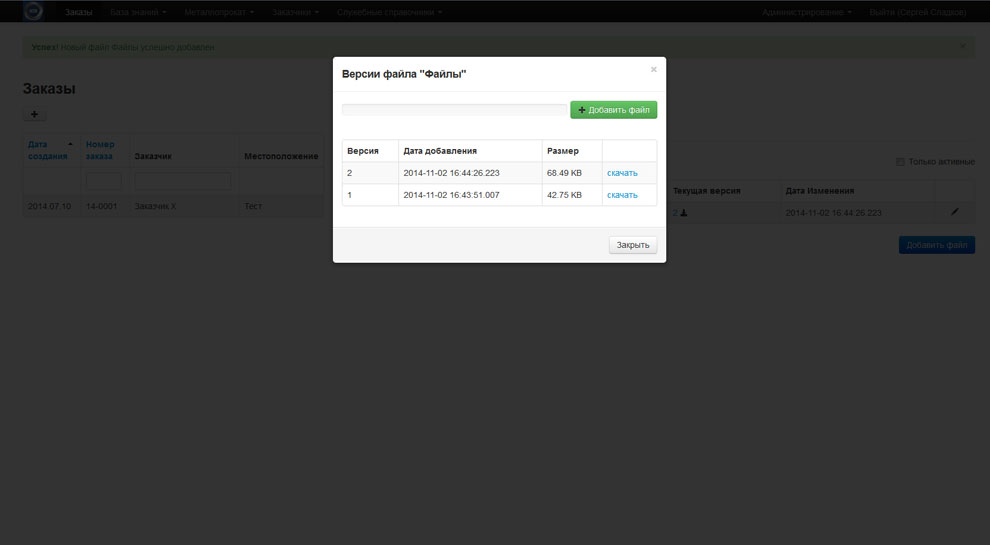Click the upload progress bar in the dialog

pos(454,110)
